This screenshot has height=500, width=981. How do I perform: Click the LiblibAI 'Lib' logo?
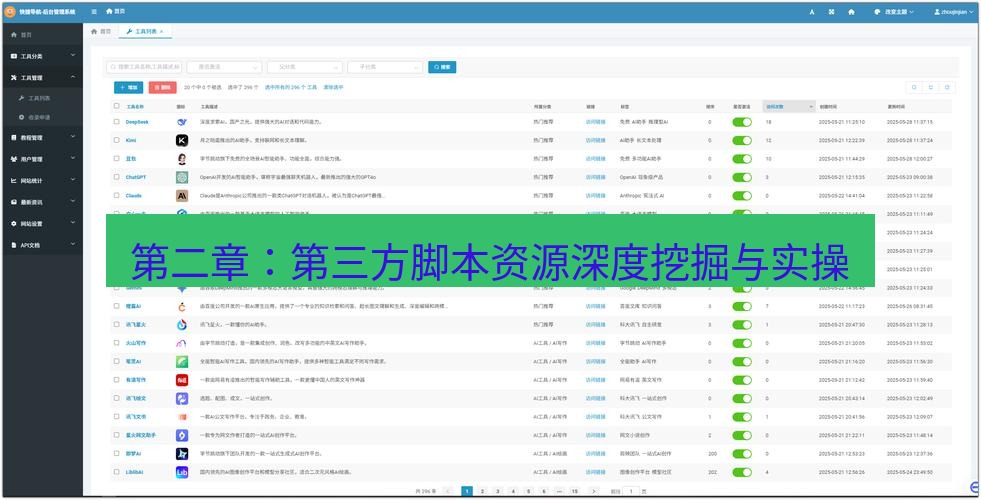click(x=181, y=472)
